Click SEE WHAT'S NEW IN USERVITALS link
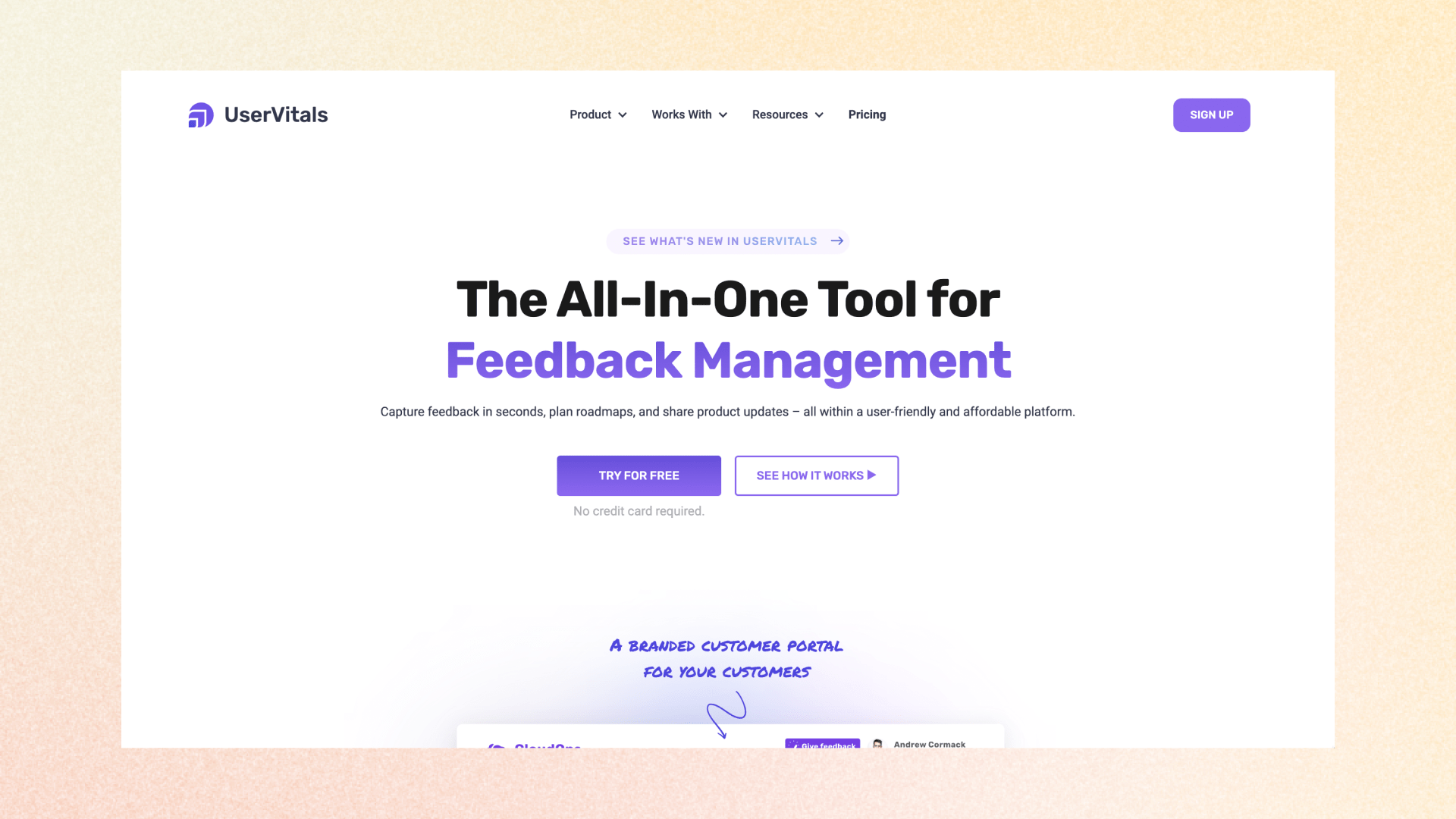 [x=728, y=241]
